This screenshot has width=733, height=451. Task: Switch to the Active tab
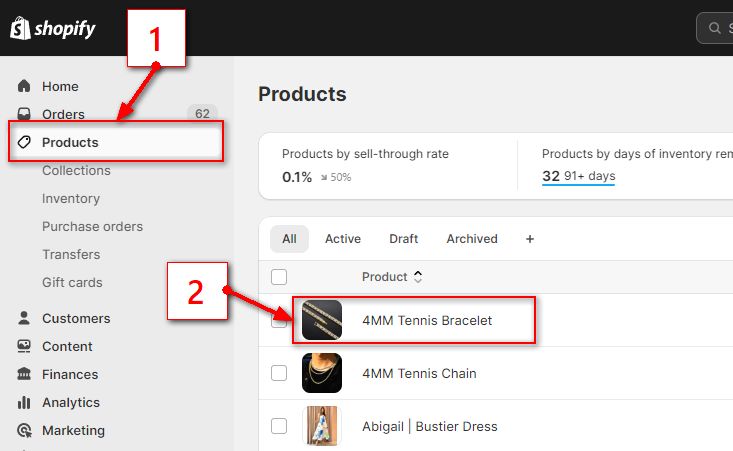click(x=343, y=239)
